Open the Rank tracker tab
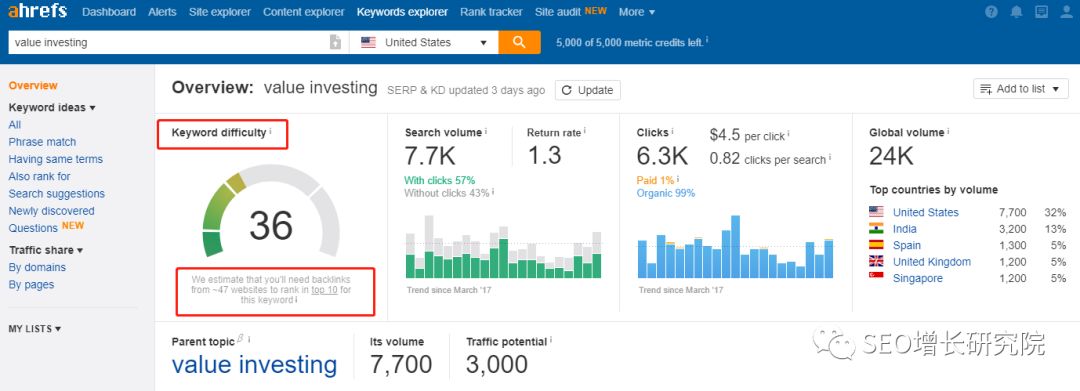 [491, 12]
